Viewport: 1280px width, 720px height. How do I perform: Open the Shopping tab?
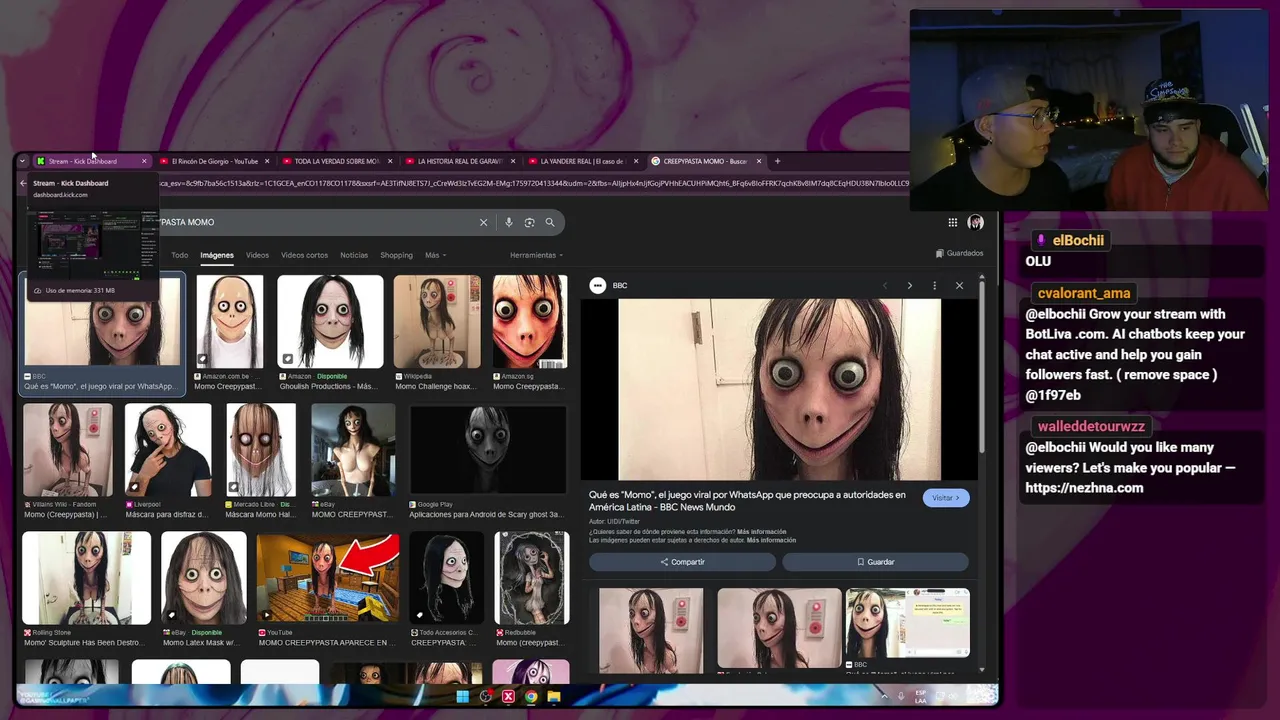396,255
